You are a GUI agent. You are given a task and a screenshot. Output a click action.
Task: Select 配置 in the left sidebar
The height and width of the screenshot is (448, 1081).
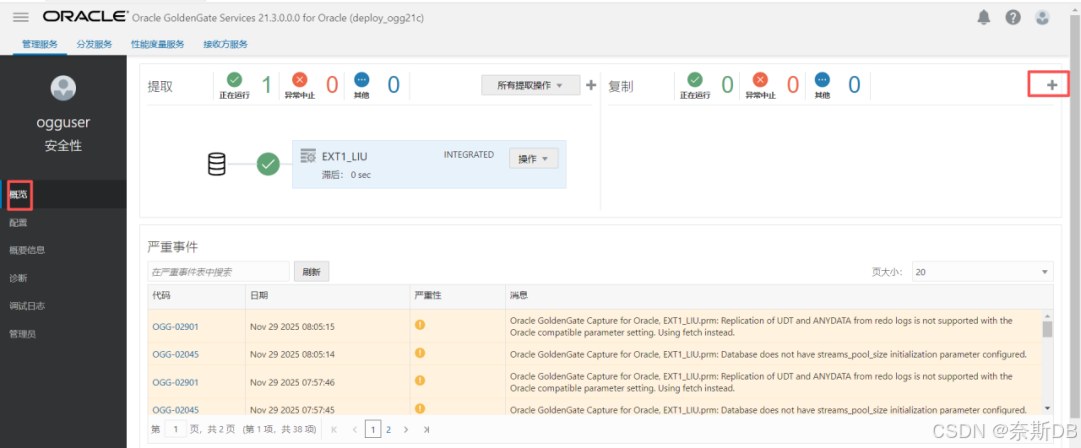18,222
